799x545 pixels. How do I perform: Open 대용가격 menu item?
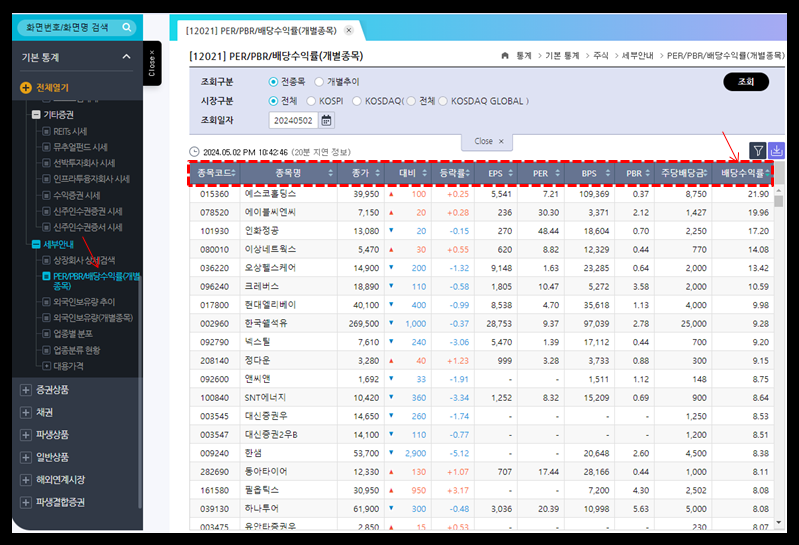(x=68, y=366)
